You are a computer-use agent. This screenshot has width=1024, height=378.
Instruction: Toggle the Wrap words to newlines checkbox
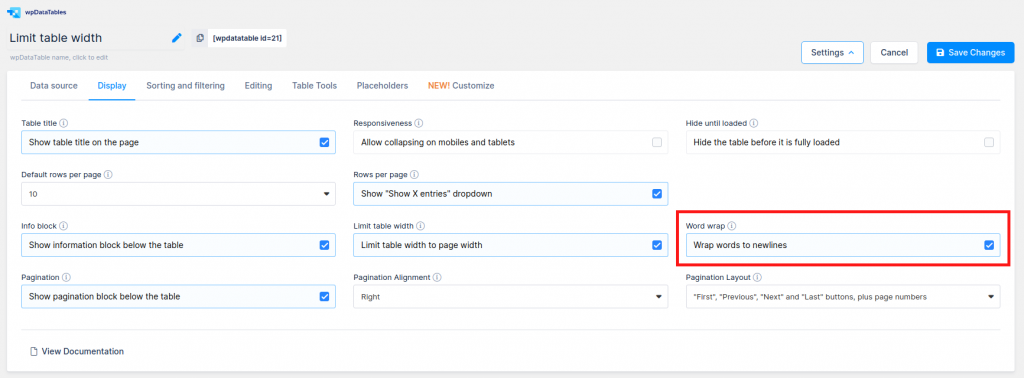click(989, 245)
